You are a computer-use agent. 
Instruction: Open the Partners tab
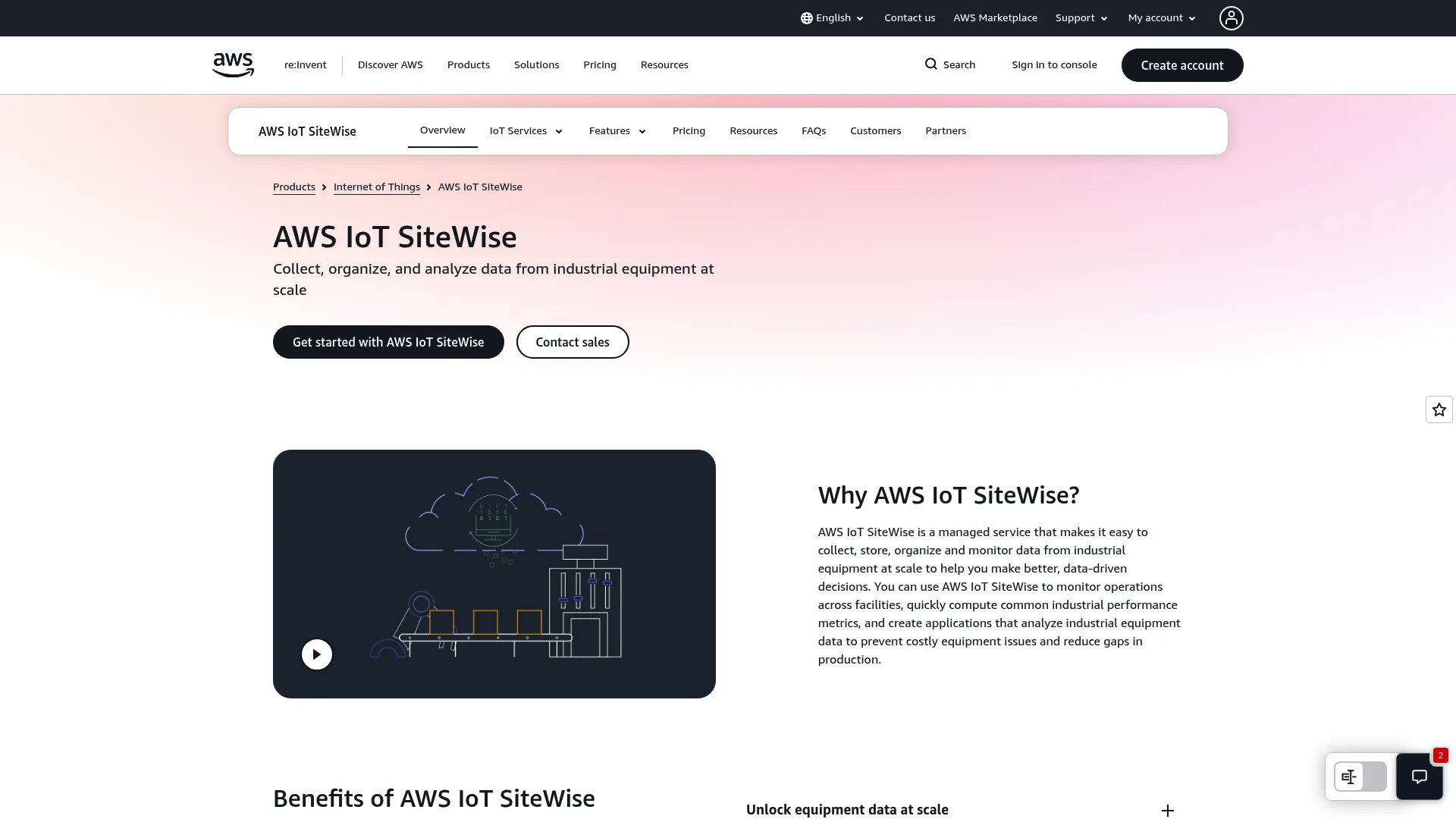(946, 131)
